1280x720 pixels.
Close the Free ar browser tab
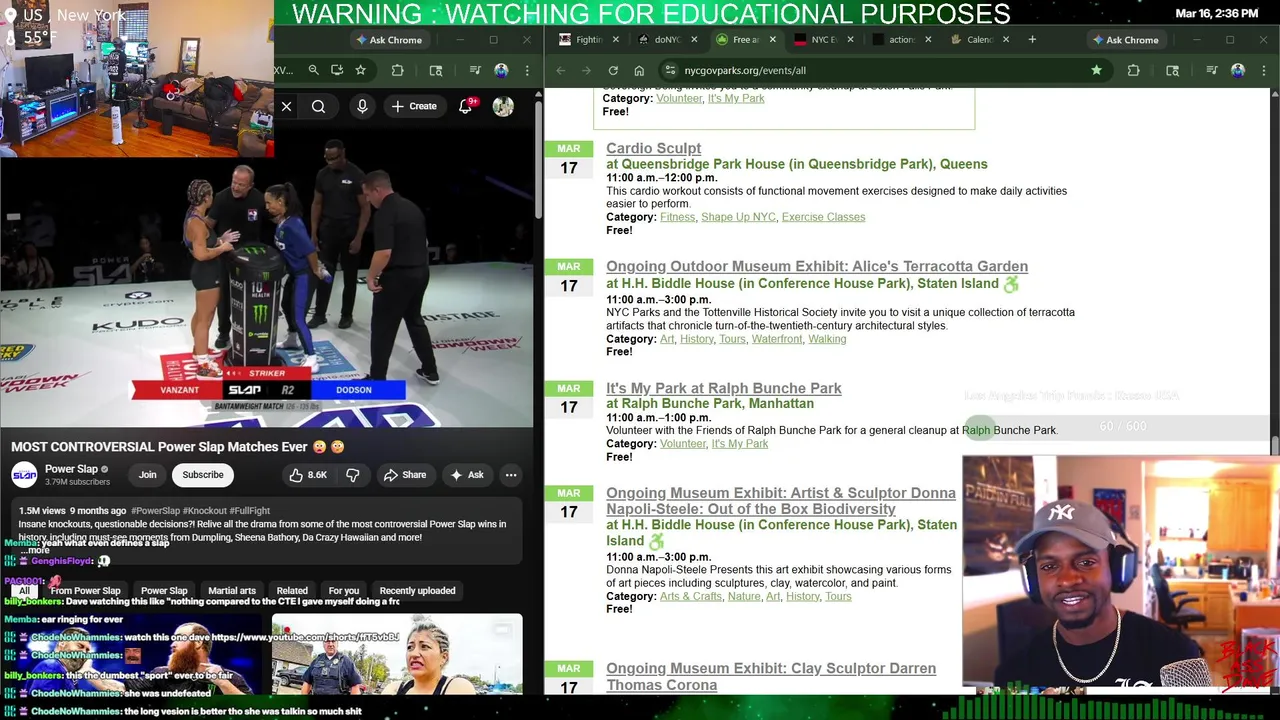772,40
